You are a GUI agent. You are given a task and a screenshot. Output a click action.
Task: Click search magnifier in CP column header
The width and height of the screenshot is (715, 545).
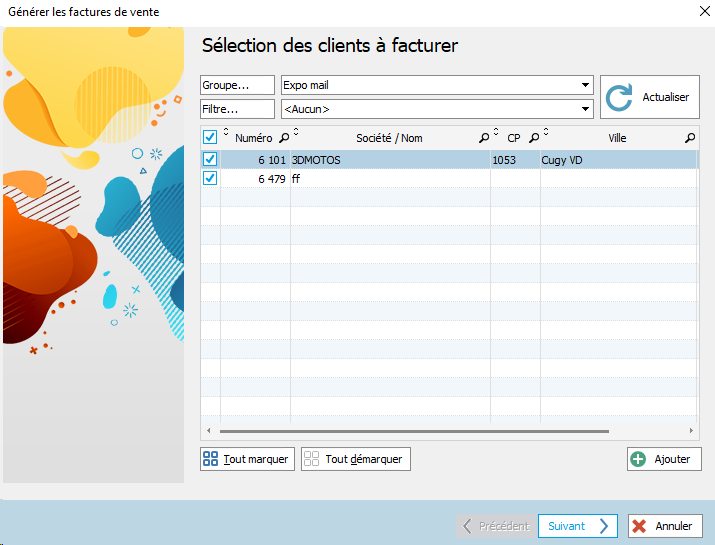[534, 138]
